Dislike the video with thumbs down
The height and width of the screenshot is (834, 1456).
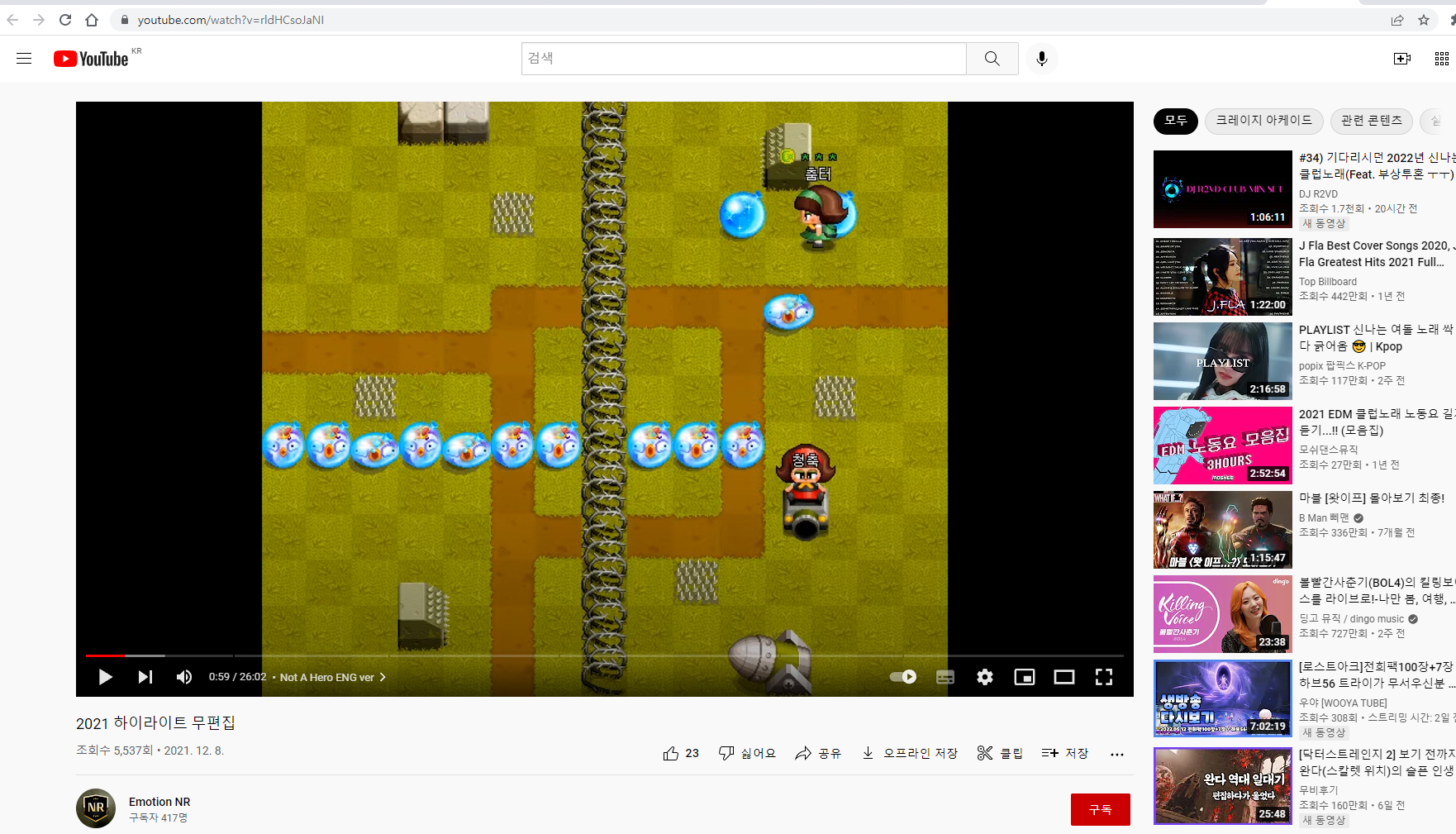[747, 753]
